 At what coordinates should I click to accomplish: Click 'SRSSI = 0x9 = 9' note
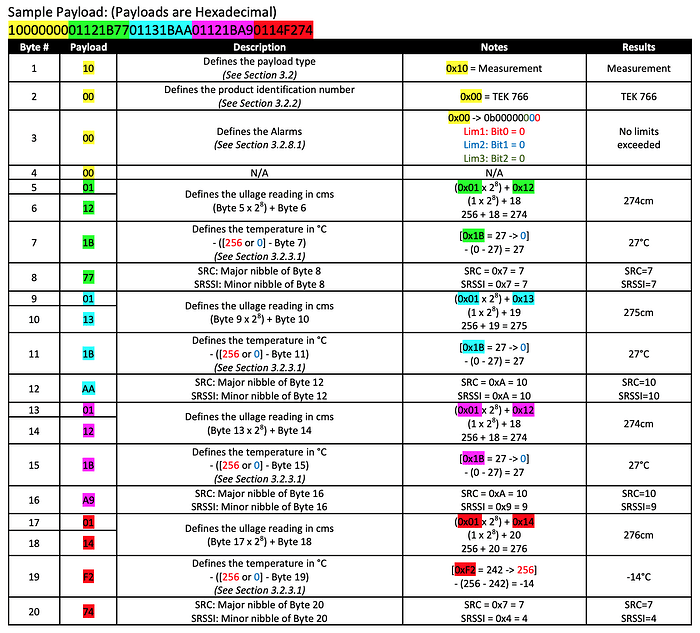(494, 507)
